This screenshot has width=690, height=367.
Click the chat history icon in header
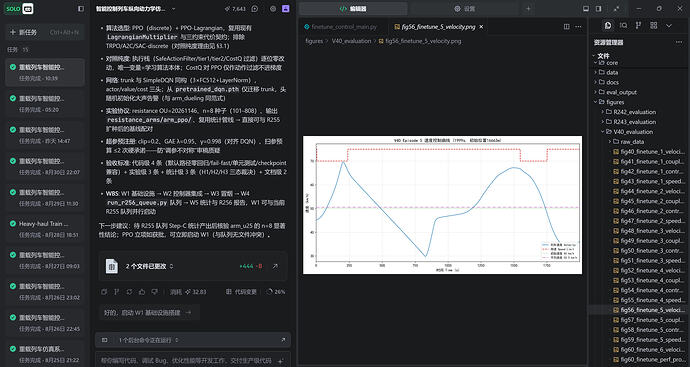point(255,9)
